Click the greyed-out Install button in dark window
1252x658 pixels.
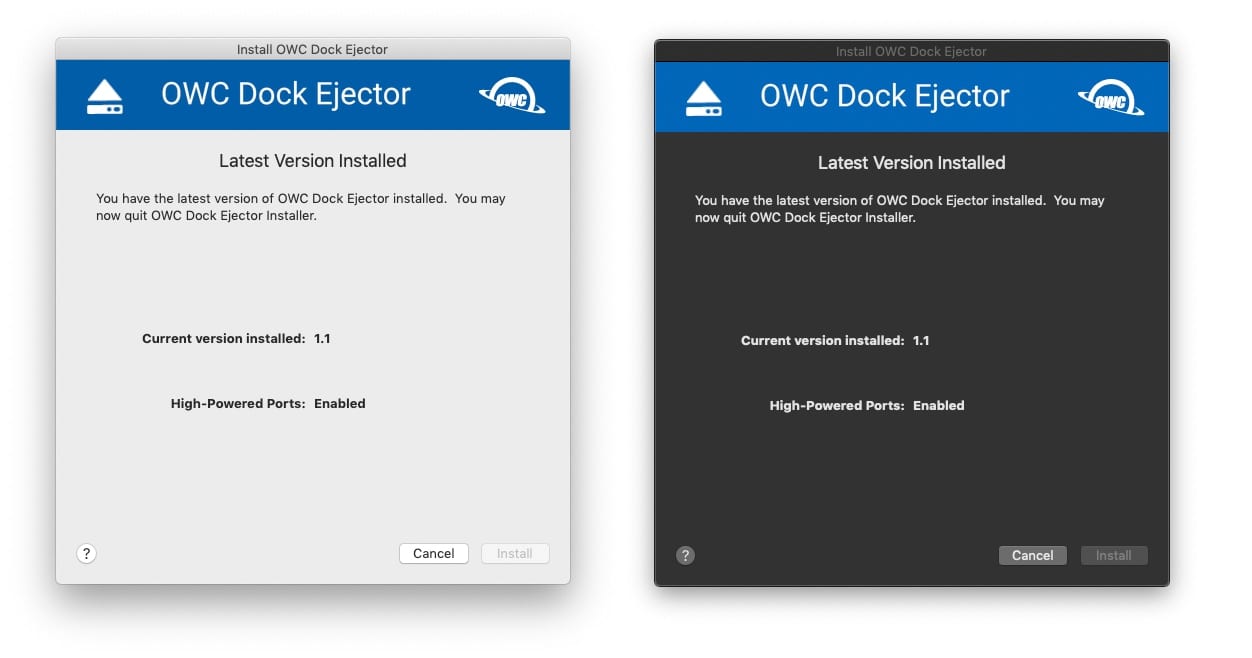1113,555
